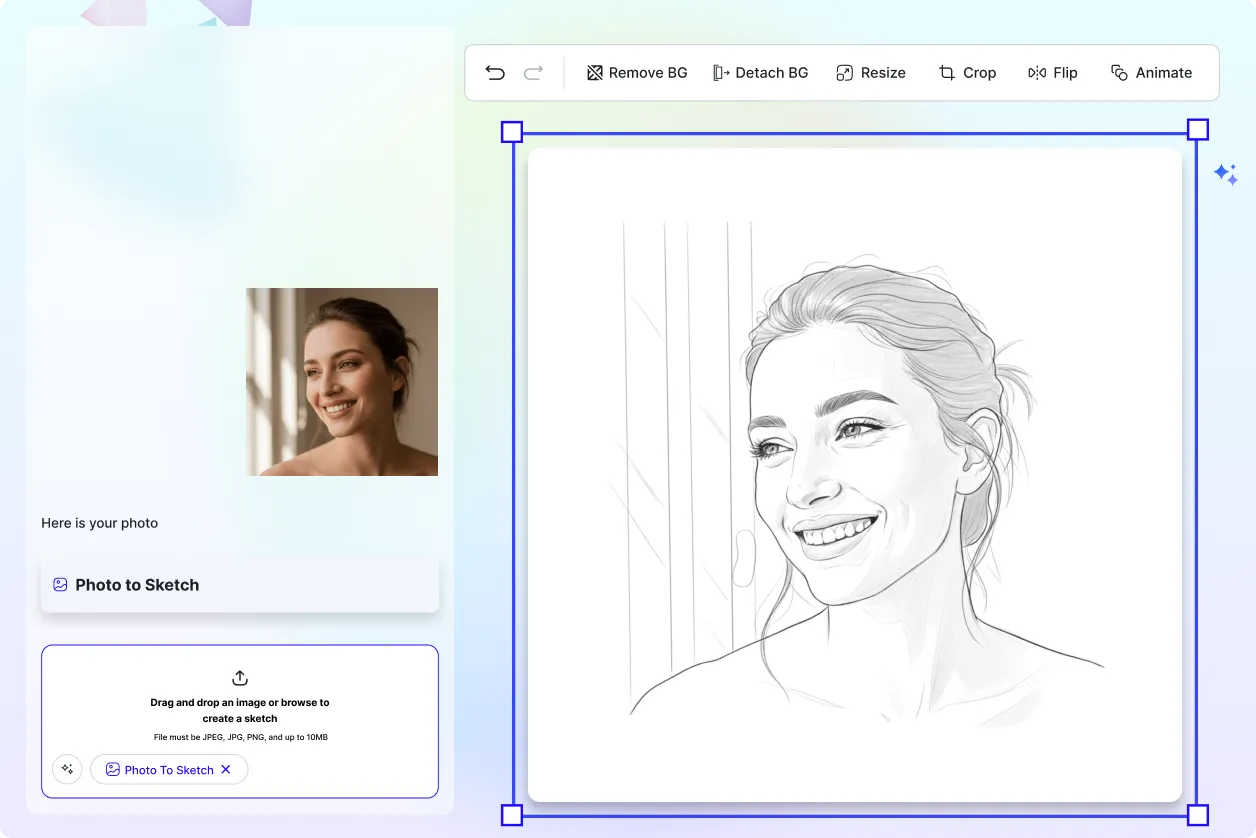1256x838 pixels.
Task: Select the Detach BG tool
Action: pyautogui.click(x=761, y=72)
